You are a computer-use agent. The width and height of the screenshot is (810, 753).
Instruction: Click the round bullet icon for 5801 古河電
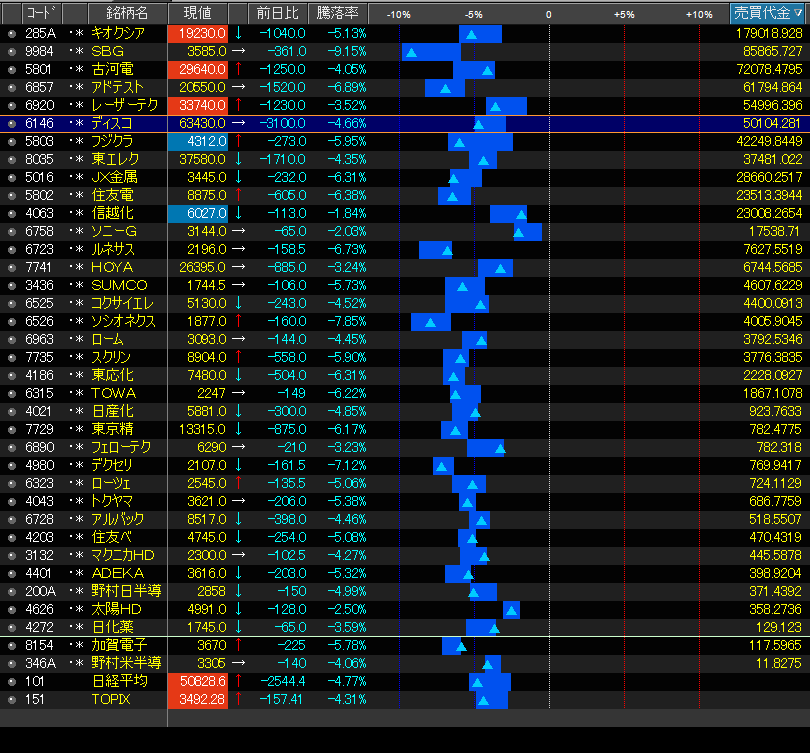[x=12, y=70]
